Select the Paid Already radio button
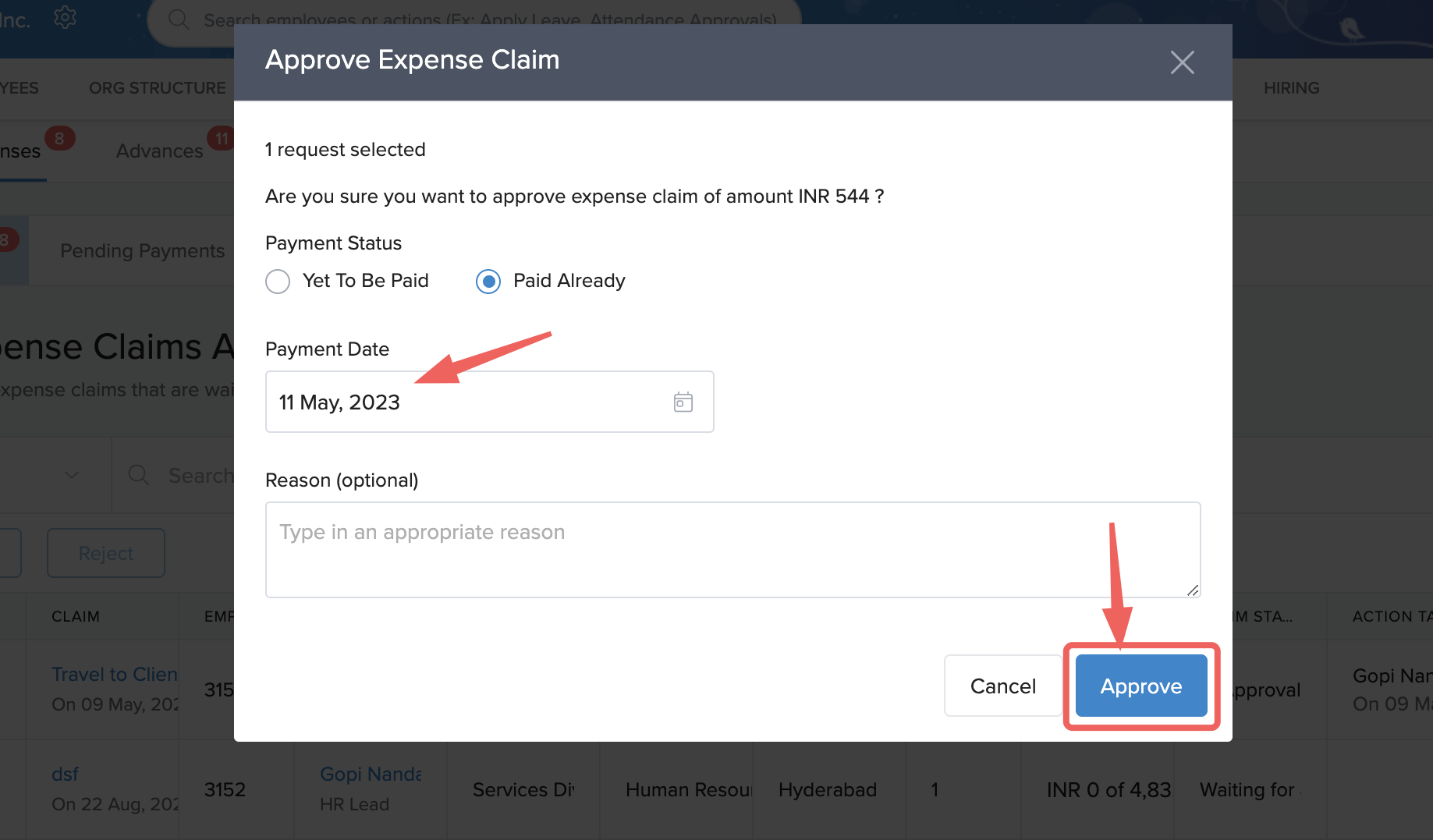This screenshot has height=840, width=1433. (488, 281)
